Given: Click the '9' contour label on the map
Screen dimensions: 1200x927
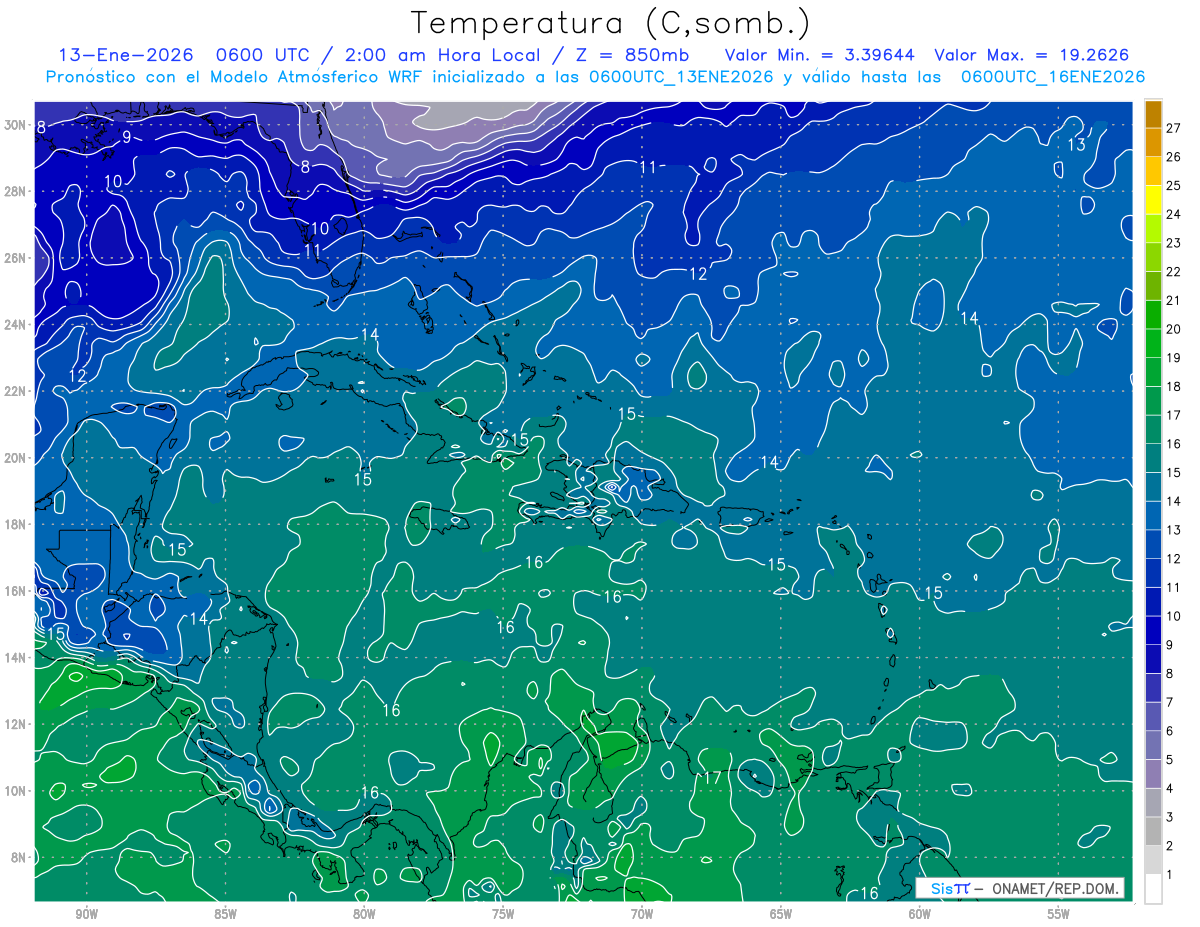Looking at the screenshot, I should point(127,137).
